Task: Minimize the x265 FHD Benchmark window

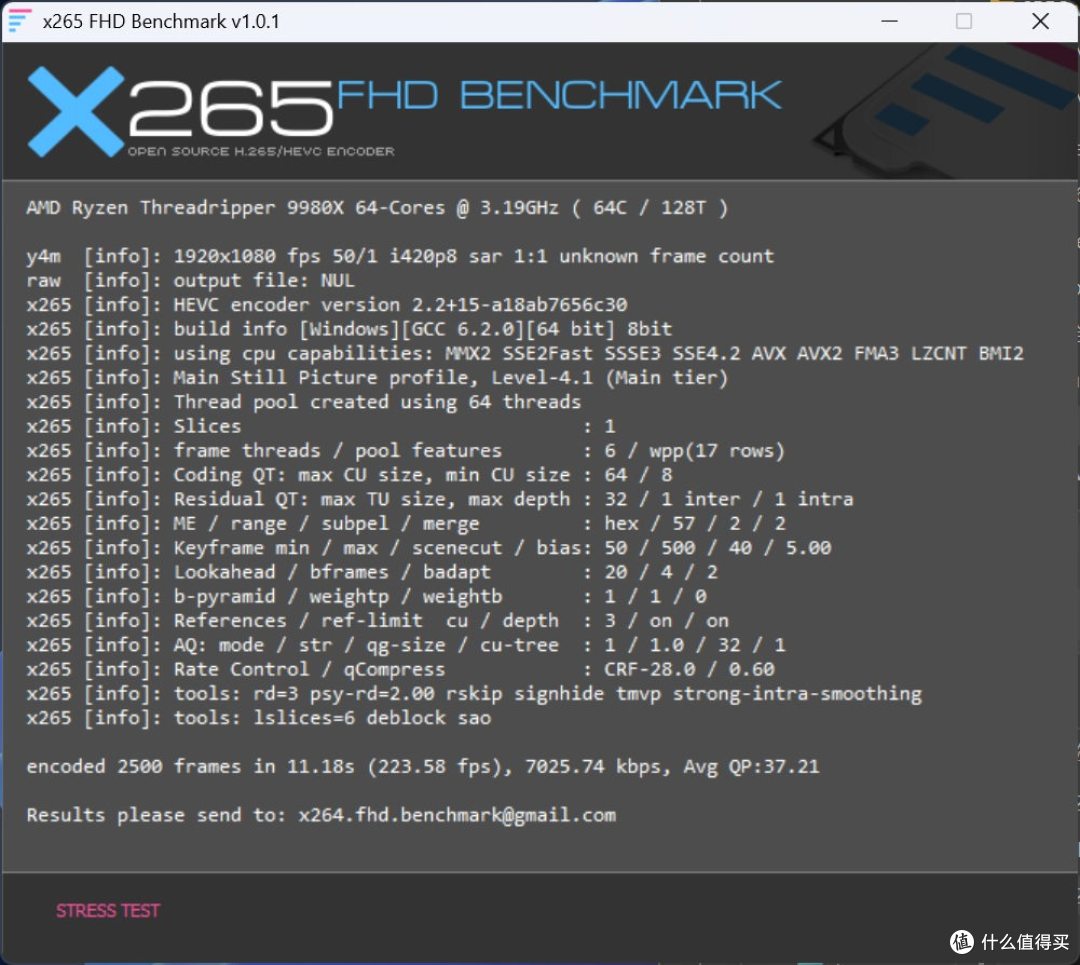Action: [889, 21]
